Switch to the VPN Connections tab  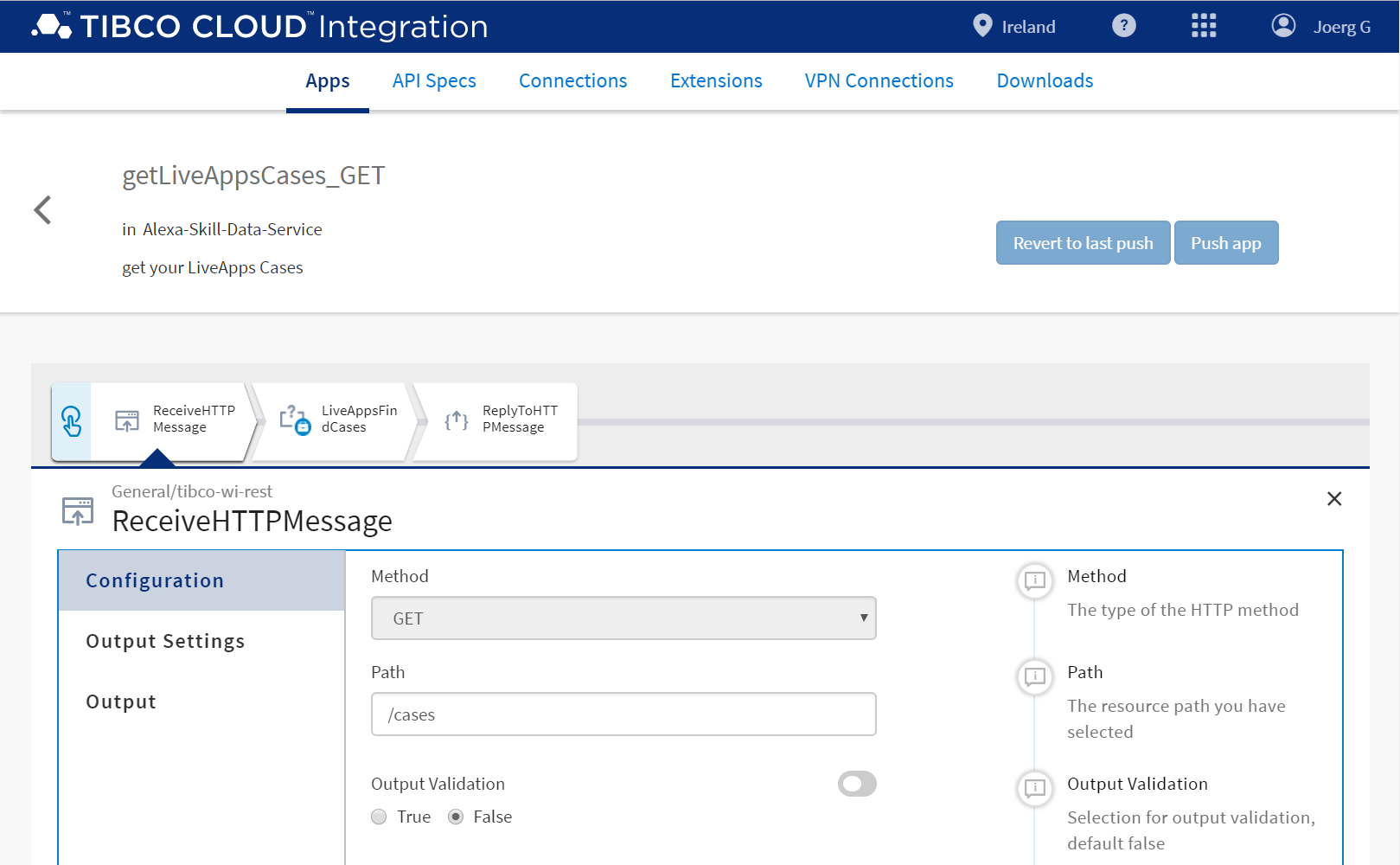coord(879,81)
